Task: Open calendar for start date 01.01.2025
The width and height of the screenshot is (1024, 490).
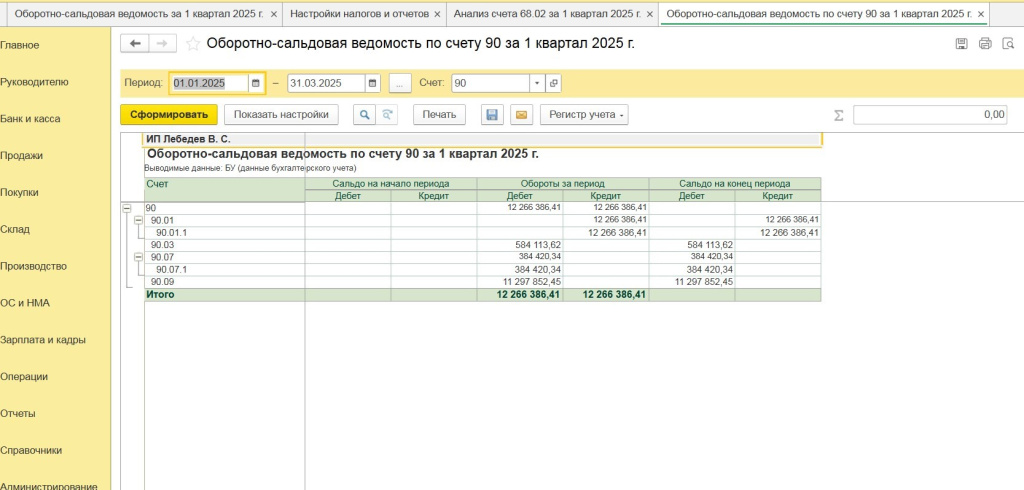Action: (255, 83)
